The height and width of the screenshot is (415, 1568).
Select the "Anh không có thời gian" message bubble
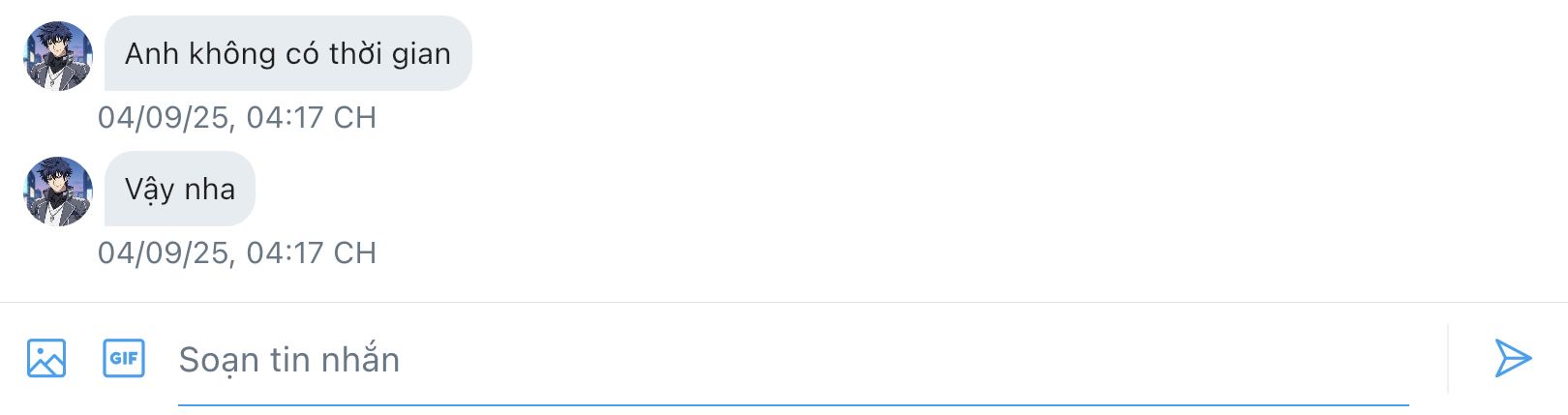288,53
